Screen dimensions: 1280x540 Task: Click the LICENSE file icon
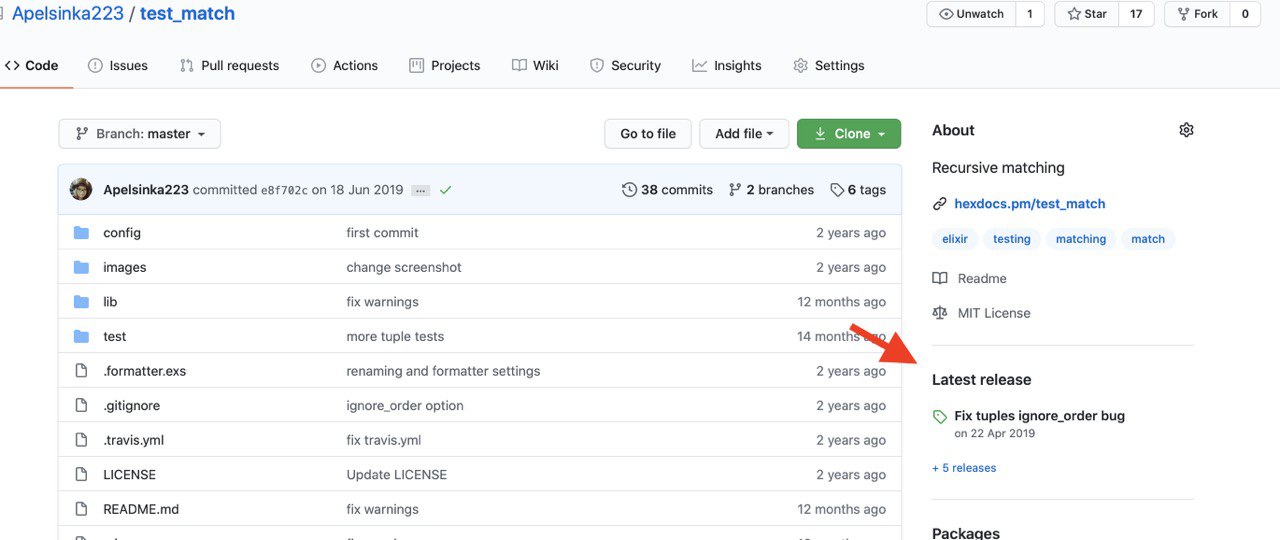pyautogui.click(x=81, y=475)
